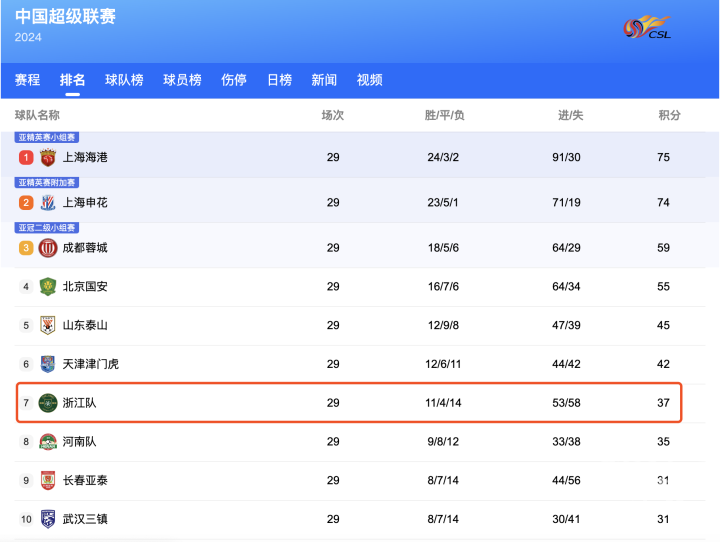Click the 23/5/1 record for 上海申花
The width and height of the screenshot is (720, 542).
click(x=443, y=203)
